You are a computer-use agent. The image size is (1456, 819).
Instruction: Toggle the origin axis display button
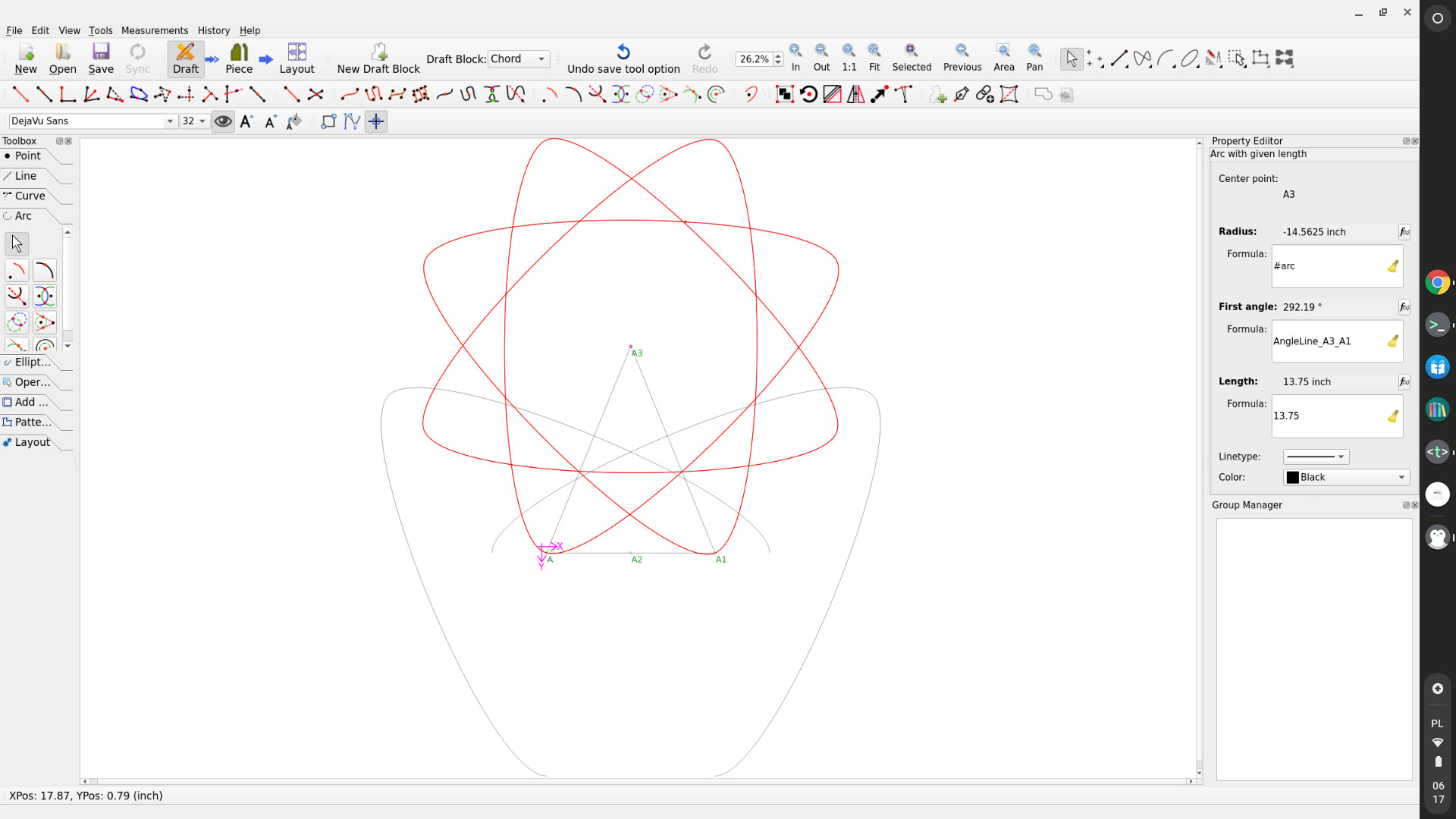[x=376, y=121]
